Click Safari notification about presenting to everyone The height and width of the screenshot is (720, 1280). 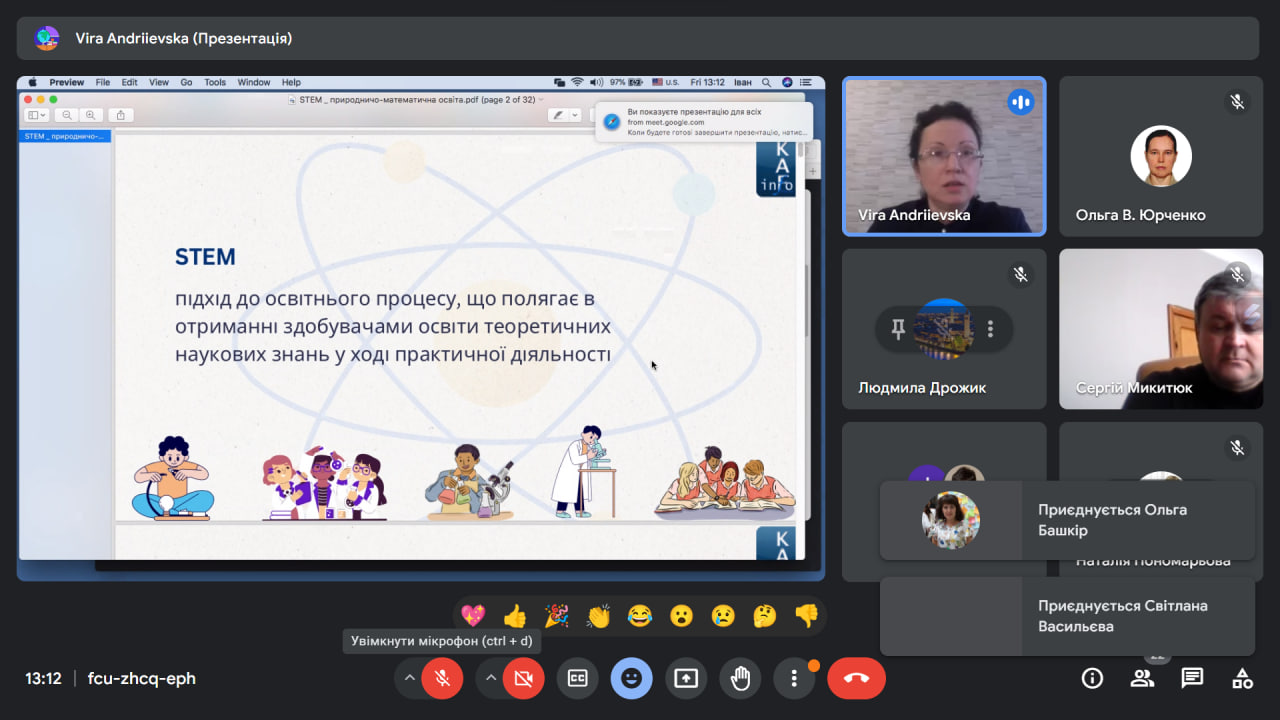coord(704,121)
